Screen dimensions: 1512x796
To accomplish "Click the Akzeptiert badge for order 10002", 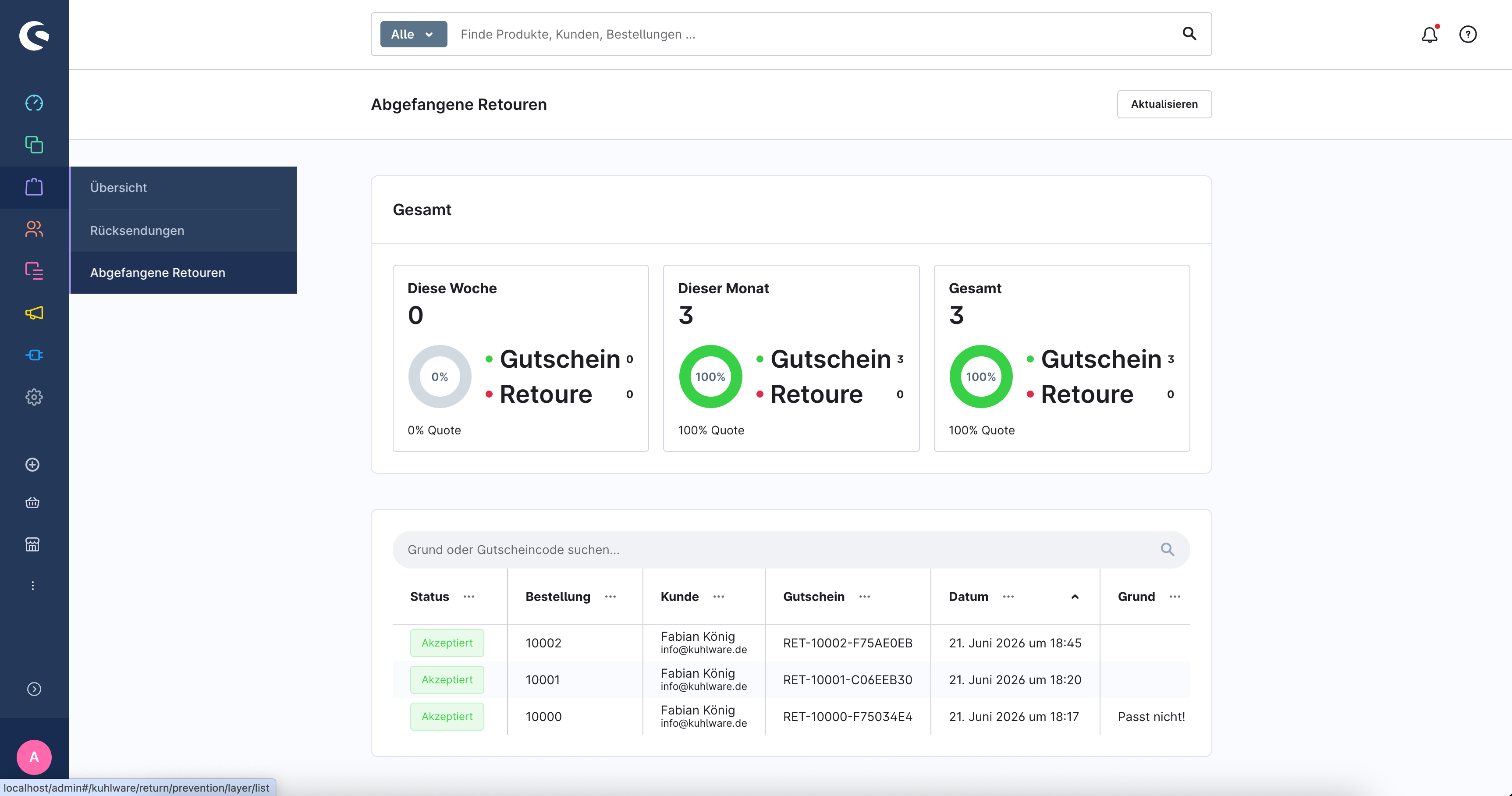I will 447,643.
